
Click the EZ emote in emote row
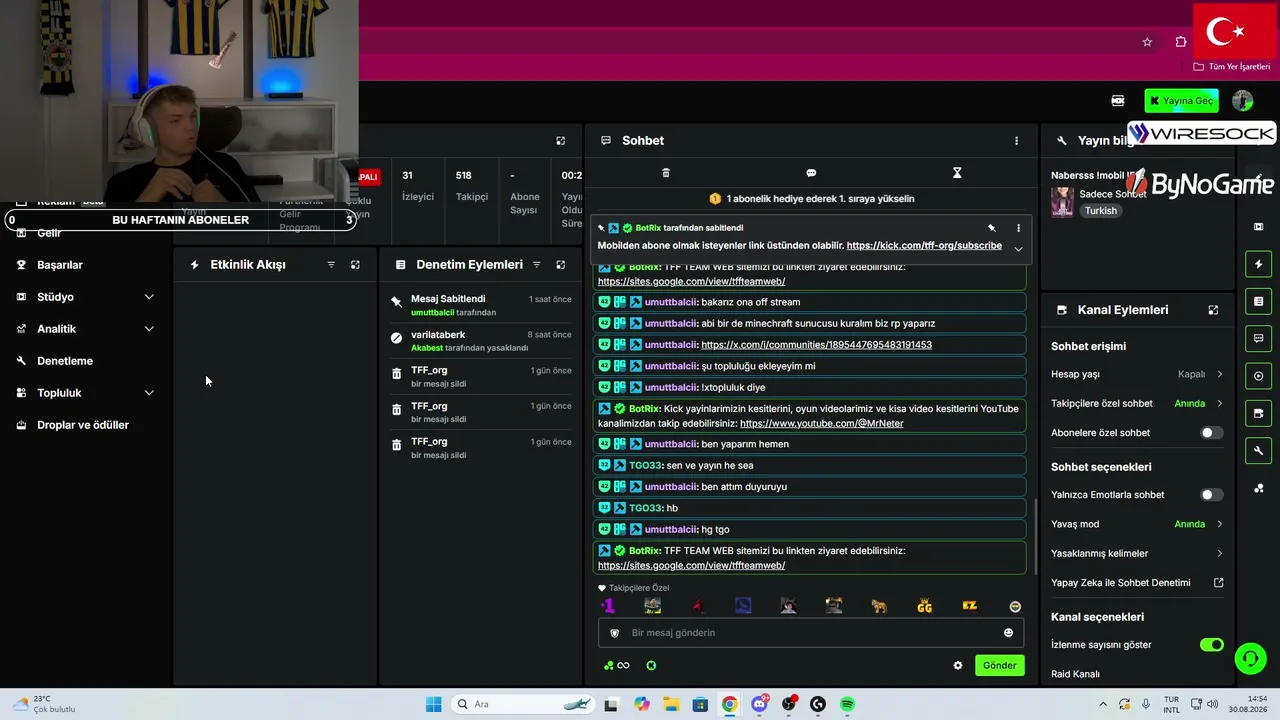969,606
